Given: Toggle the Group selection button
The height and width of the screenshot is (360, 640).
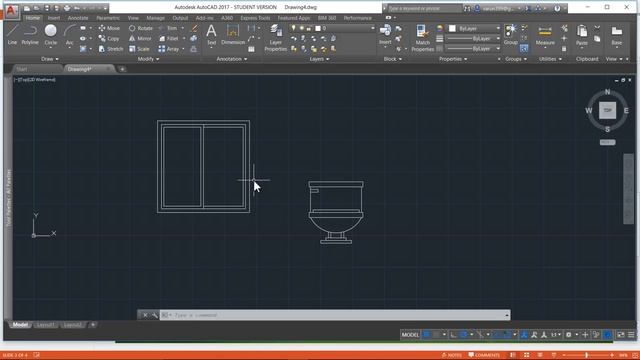Looking at the screenshot, I should pos(524,49).
